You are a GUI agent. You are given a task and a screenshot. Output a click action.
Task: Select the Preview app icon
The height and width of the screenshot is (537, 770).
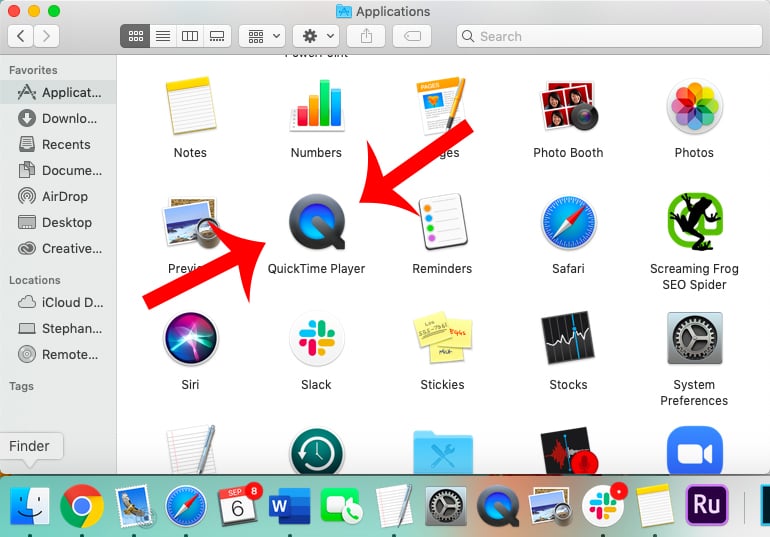pos(191,222)
